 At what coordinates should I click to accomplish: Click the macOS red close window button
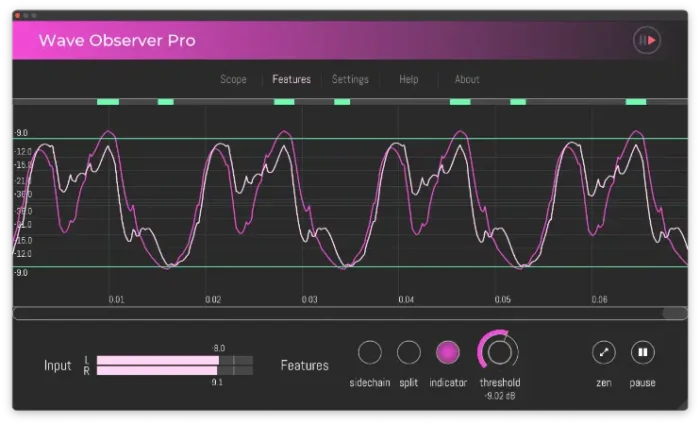[17, 15]
